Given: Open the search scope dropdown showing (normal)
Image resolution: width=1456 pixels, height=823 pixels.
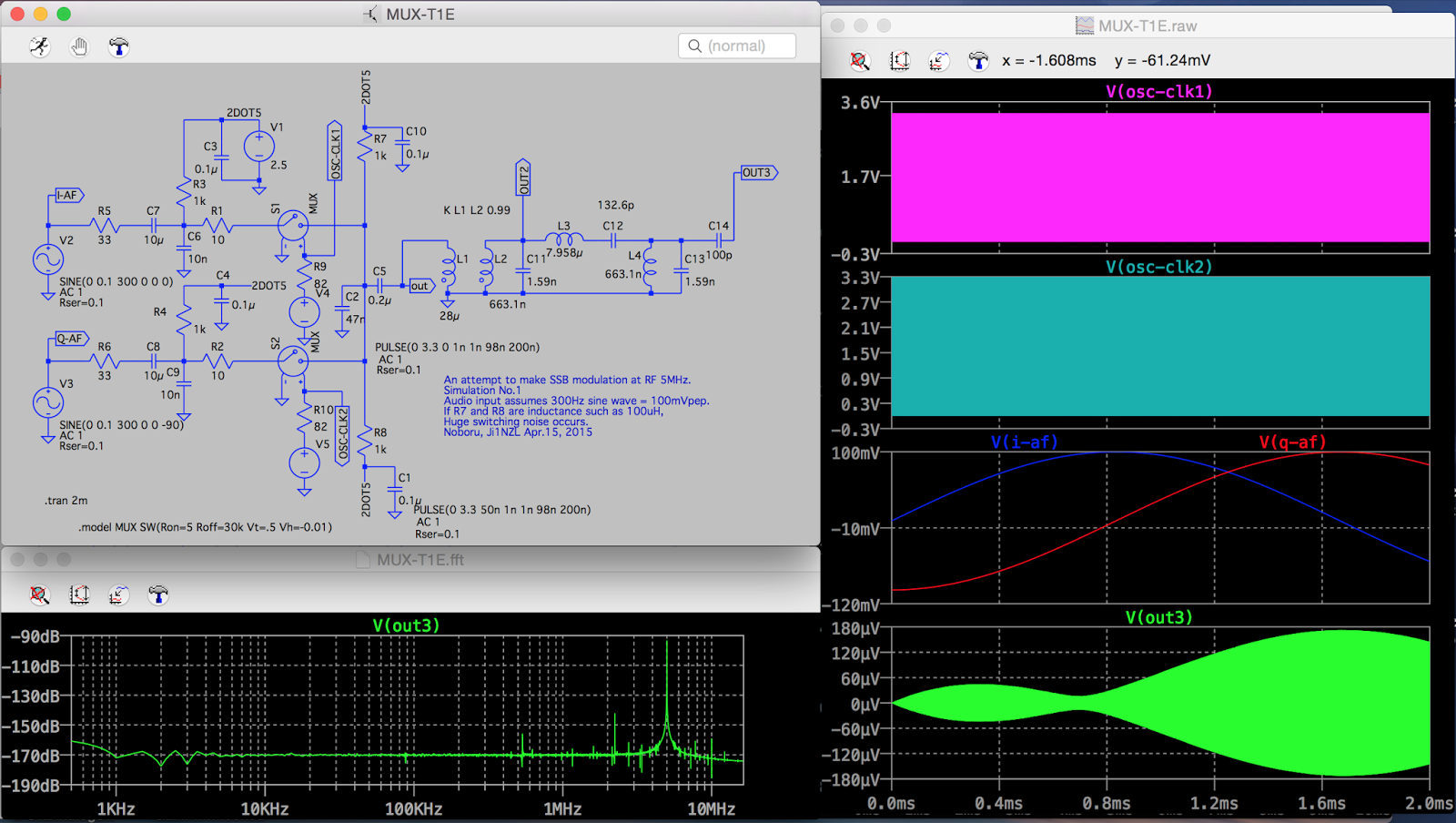Looking at the screenshot, I should pyautogui.click(x=737, y=45).
